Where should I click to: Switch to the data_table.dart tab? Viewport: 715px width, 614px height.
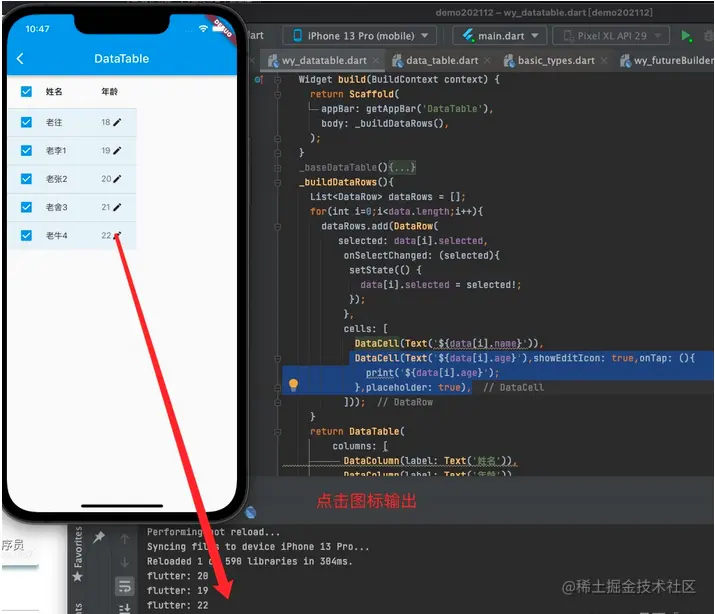click(442, 60)
